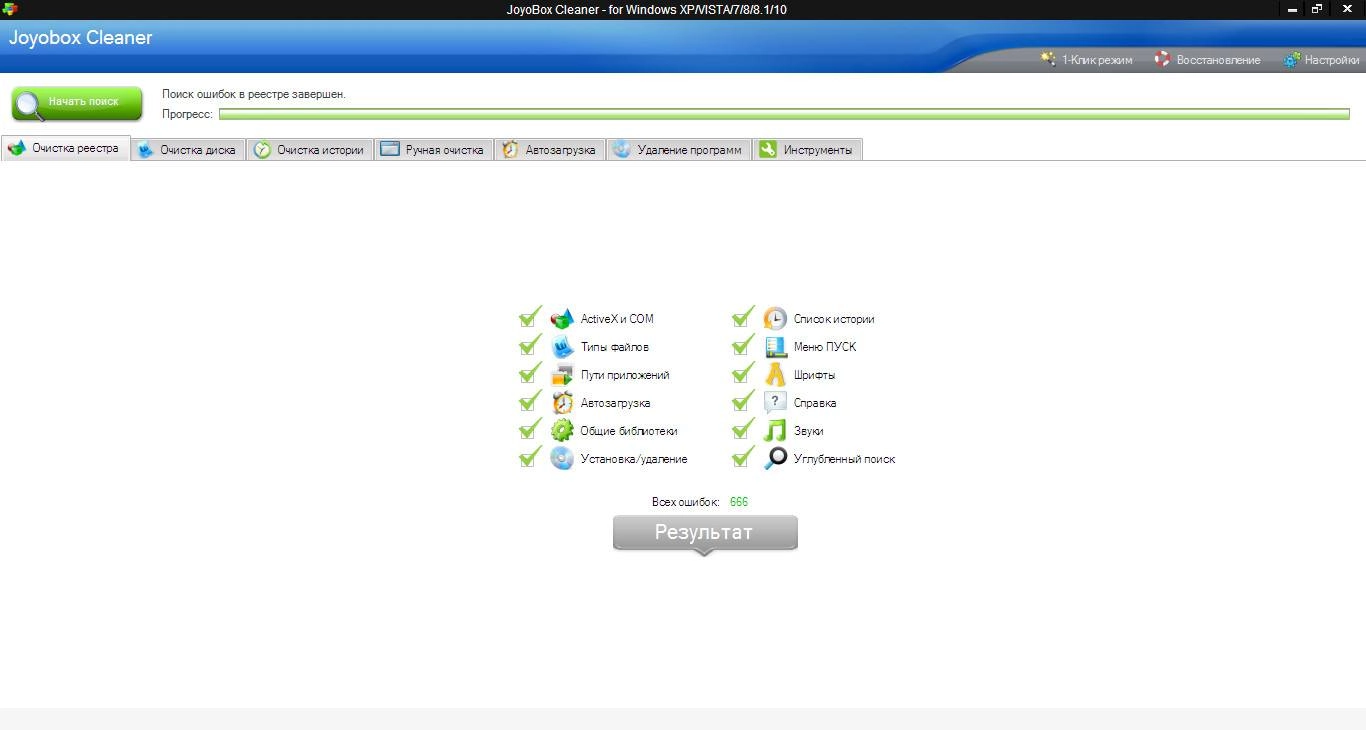Viewport: 1366px width, 730px height.
Task: Click the Пути приложений icon
Action: point(562,375)
